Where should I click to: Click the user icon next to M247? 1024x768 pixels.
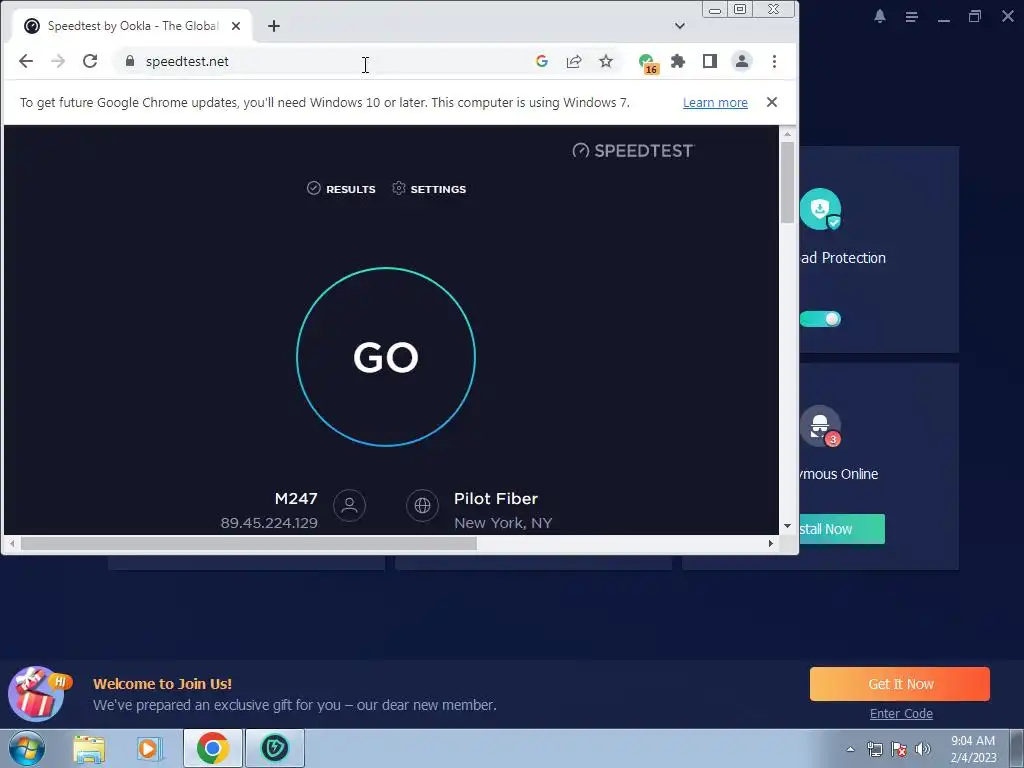click(349, 505)
